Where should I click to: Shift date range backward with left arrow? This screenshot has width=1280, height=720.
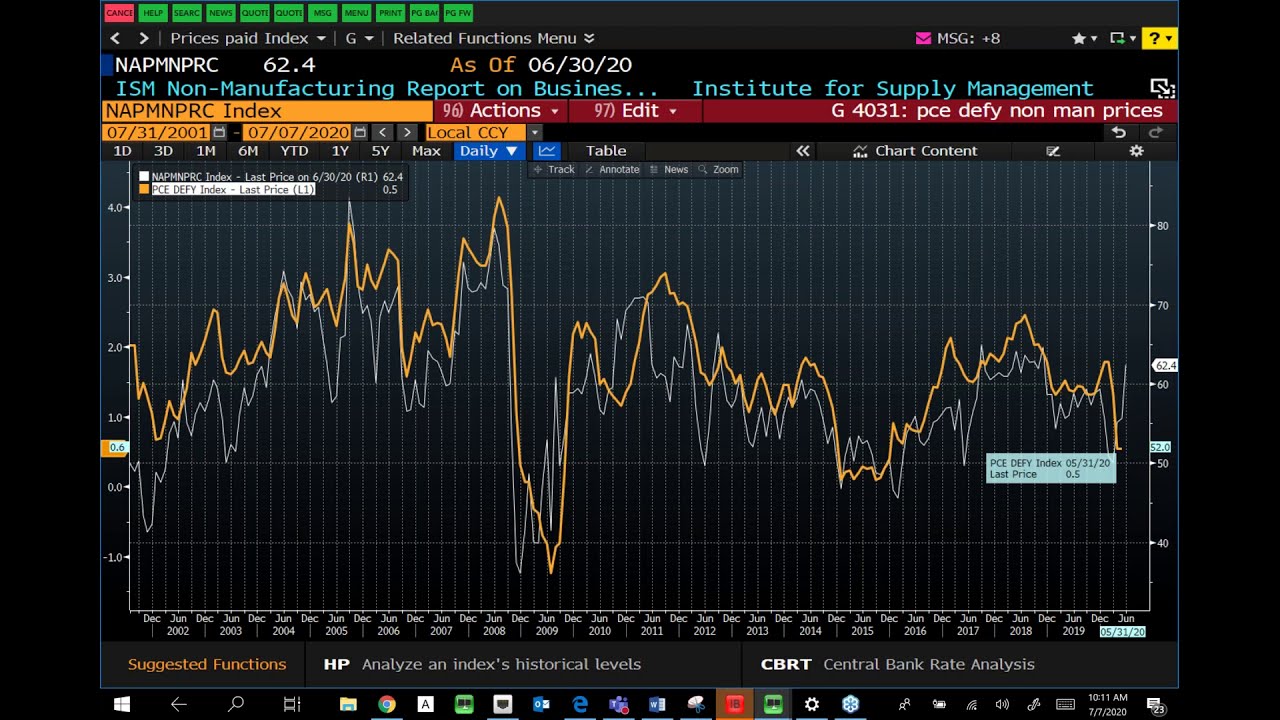(x=382, y=132)
